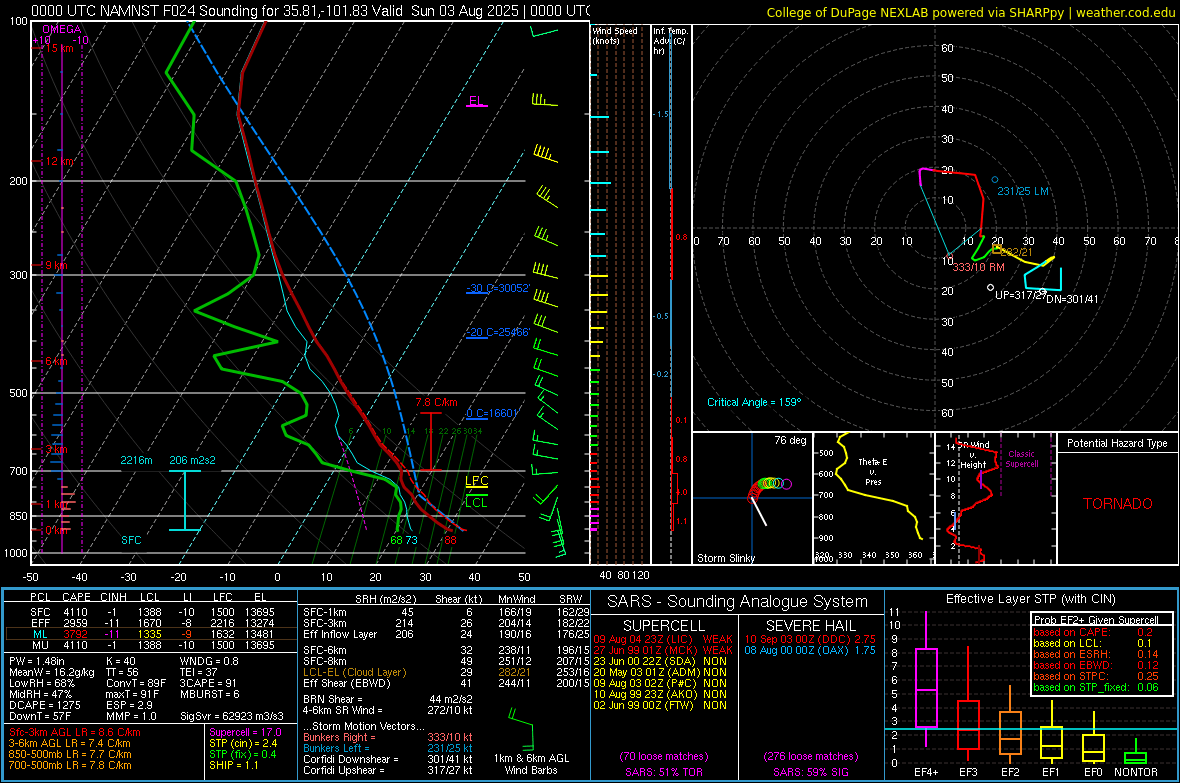This screenshot has width=1180, height=783.
Task: Click the Eff Inflow Layer row
Action: (446, 634)
